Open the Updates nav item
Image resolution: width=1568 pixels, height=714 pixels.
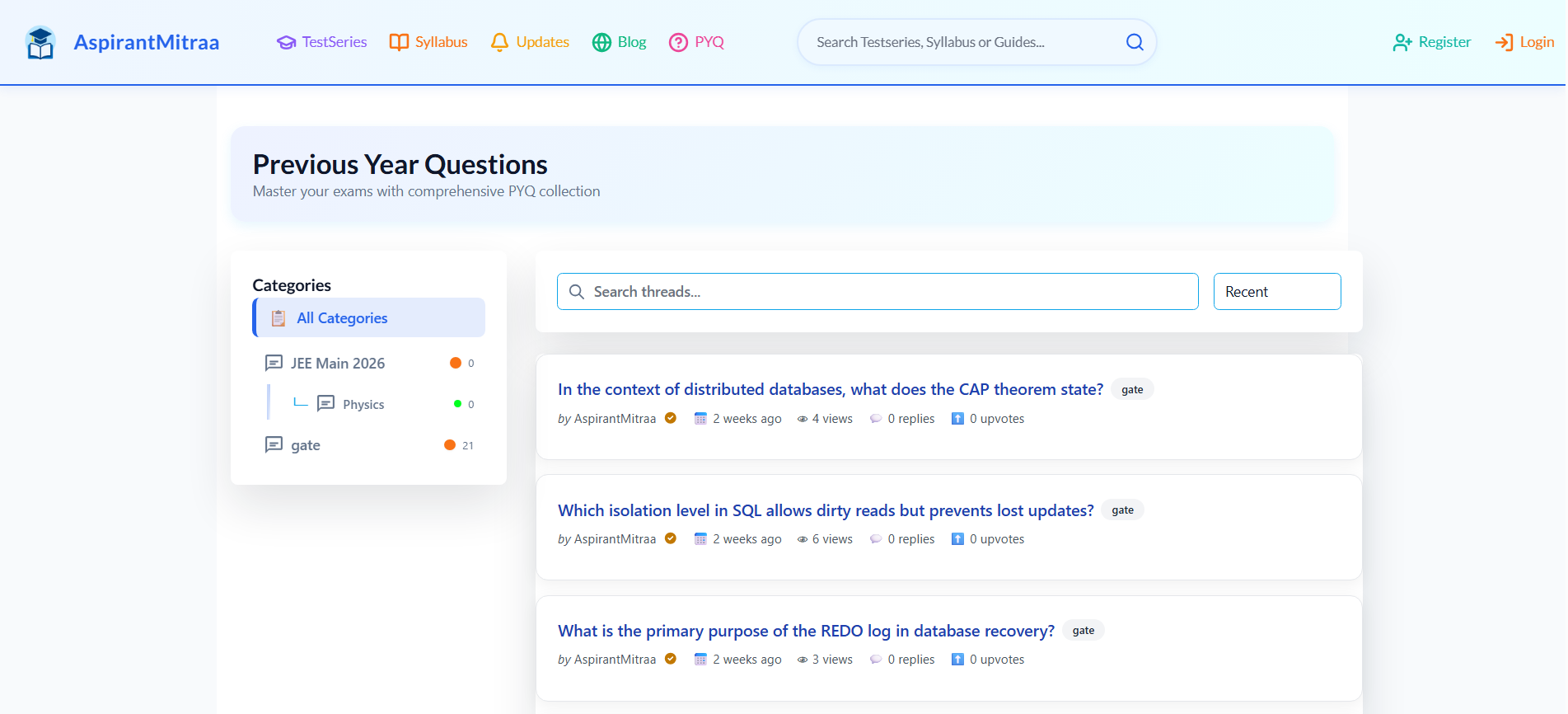(530, 42)
